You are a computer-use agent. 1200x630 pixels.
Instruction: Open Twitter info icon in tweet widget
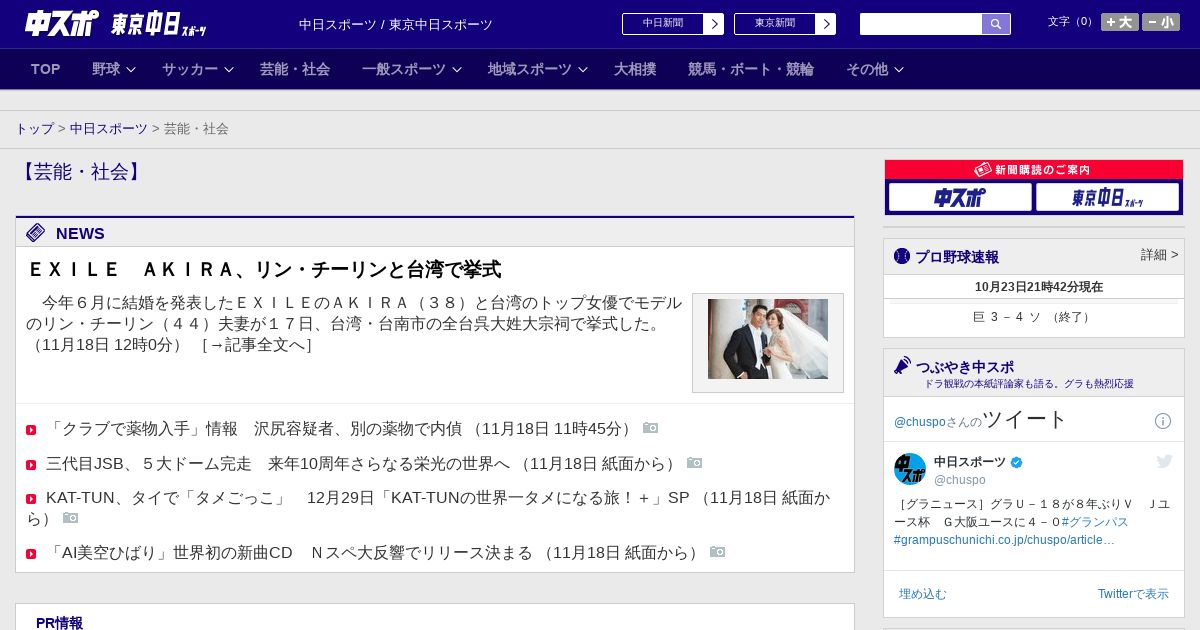click(x=1163, y=421)
